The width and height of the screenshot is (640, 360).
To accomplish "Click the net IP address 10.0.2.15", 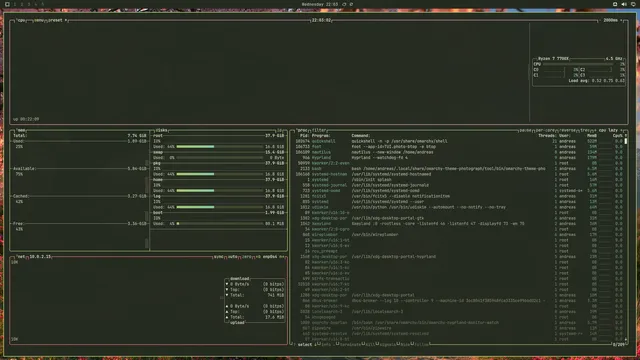I will point(40,257).
